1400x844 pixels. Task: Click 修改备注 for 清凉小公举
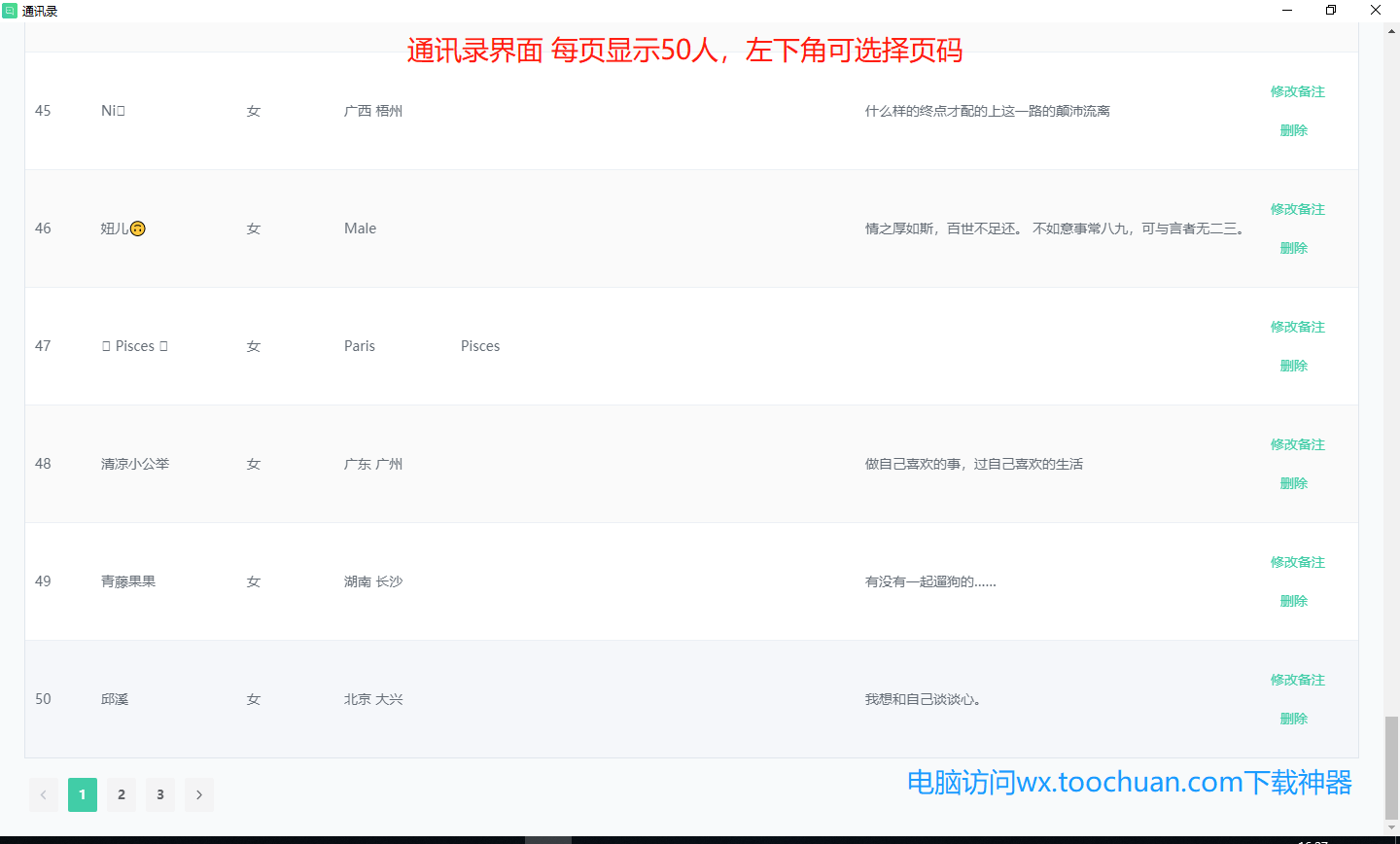[x=1297, y=444]
